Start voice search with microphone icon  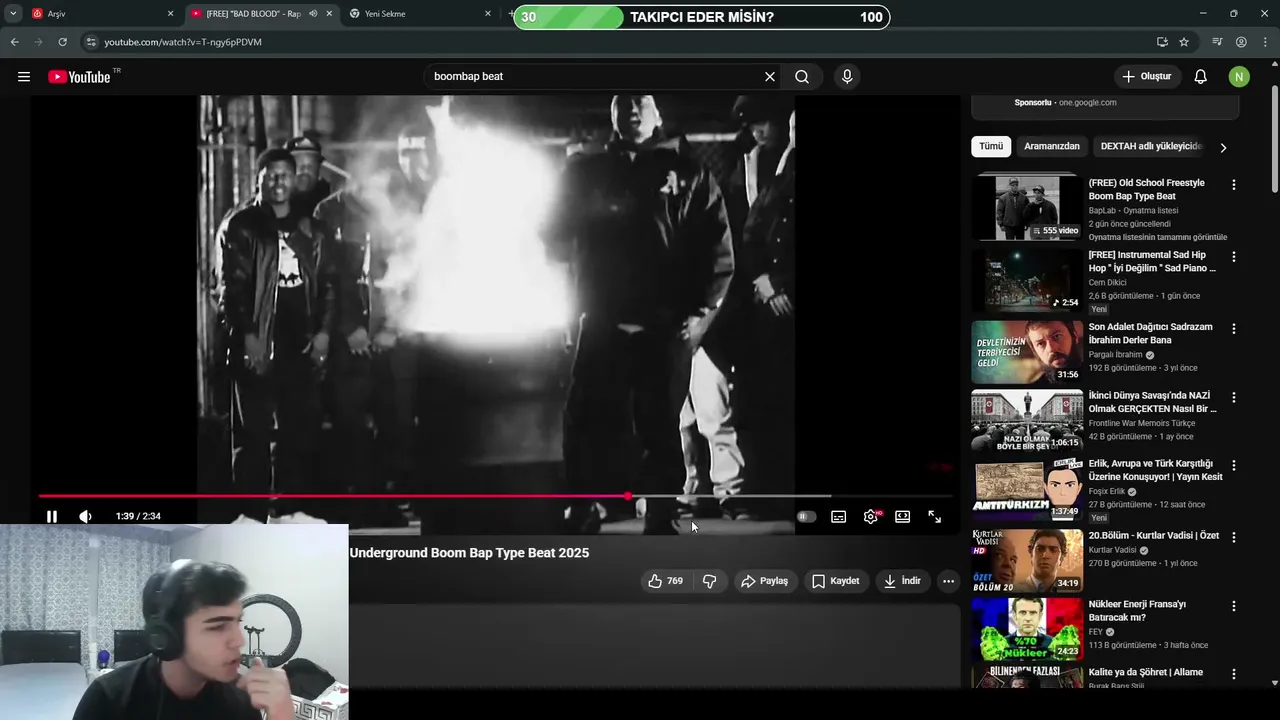click(x=847, y=77)
